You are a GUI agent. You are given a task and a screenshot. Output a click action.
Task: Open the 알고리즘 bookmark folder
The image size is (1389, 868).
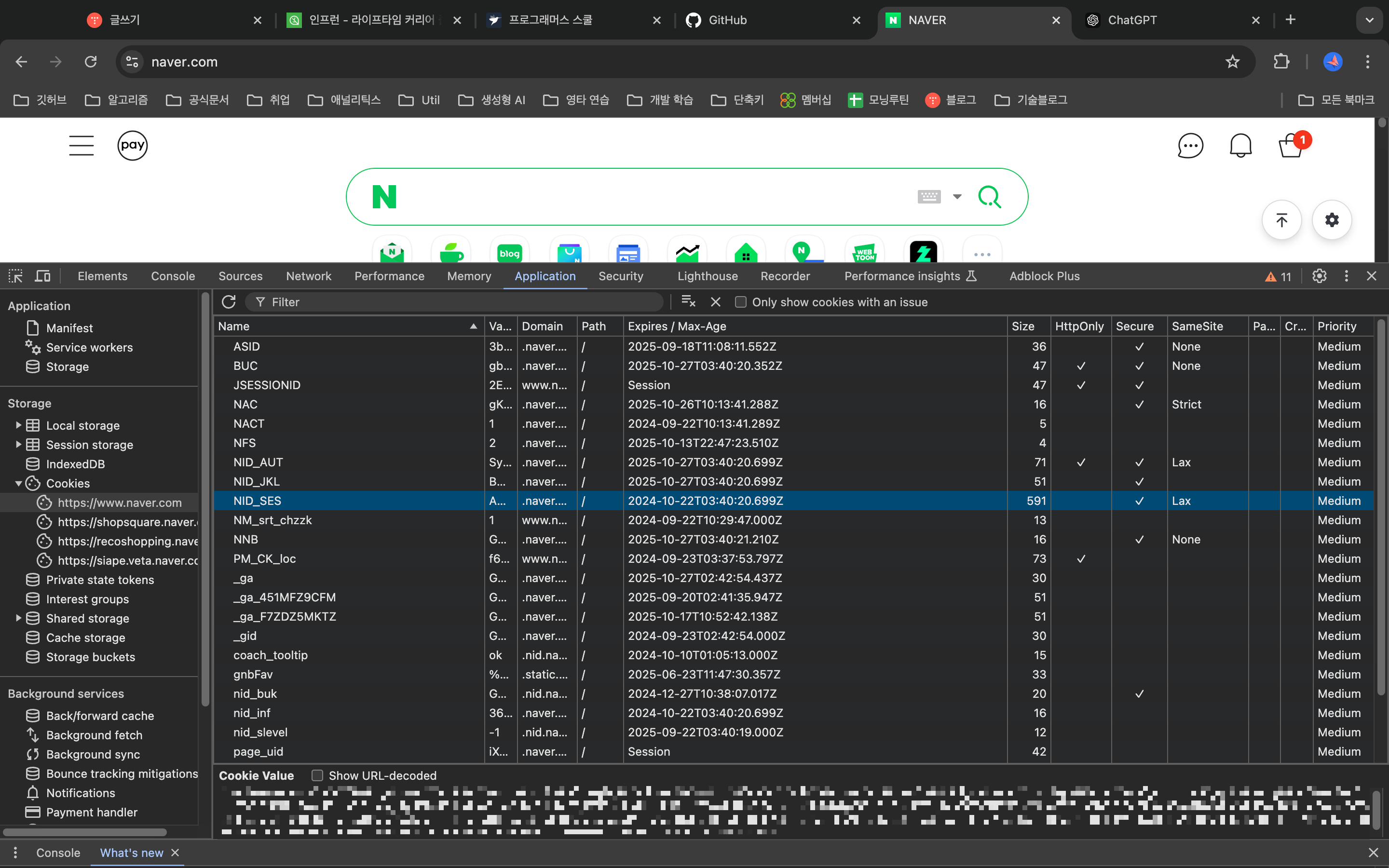(x=117, y=100)
